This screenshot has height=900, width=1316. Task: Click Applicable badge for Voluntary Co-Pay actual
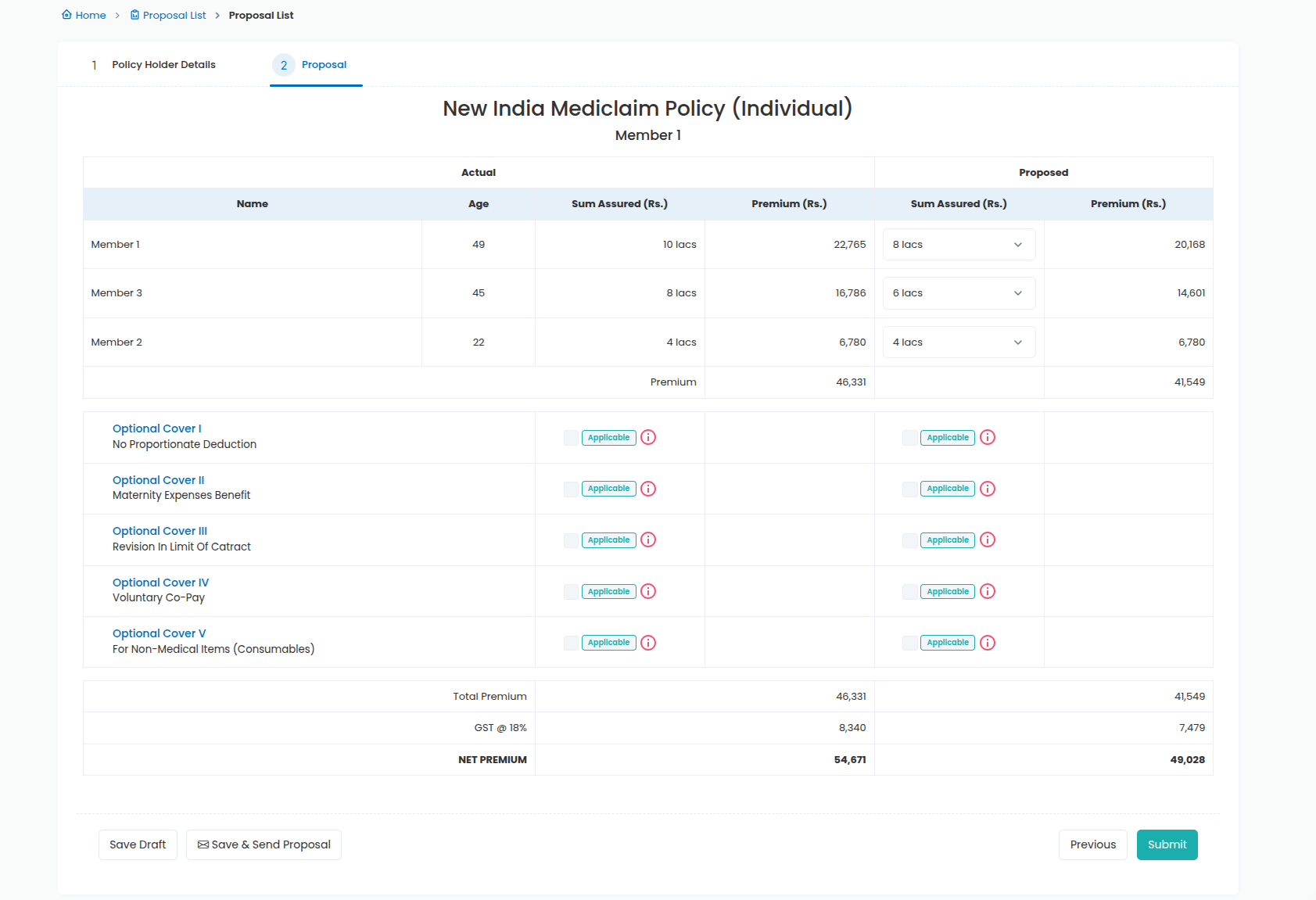coord(609,592)
